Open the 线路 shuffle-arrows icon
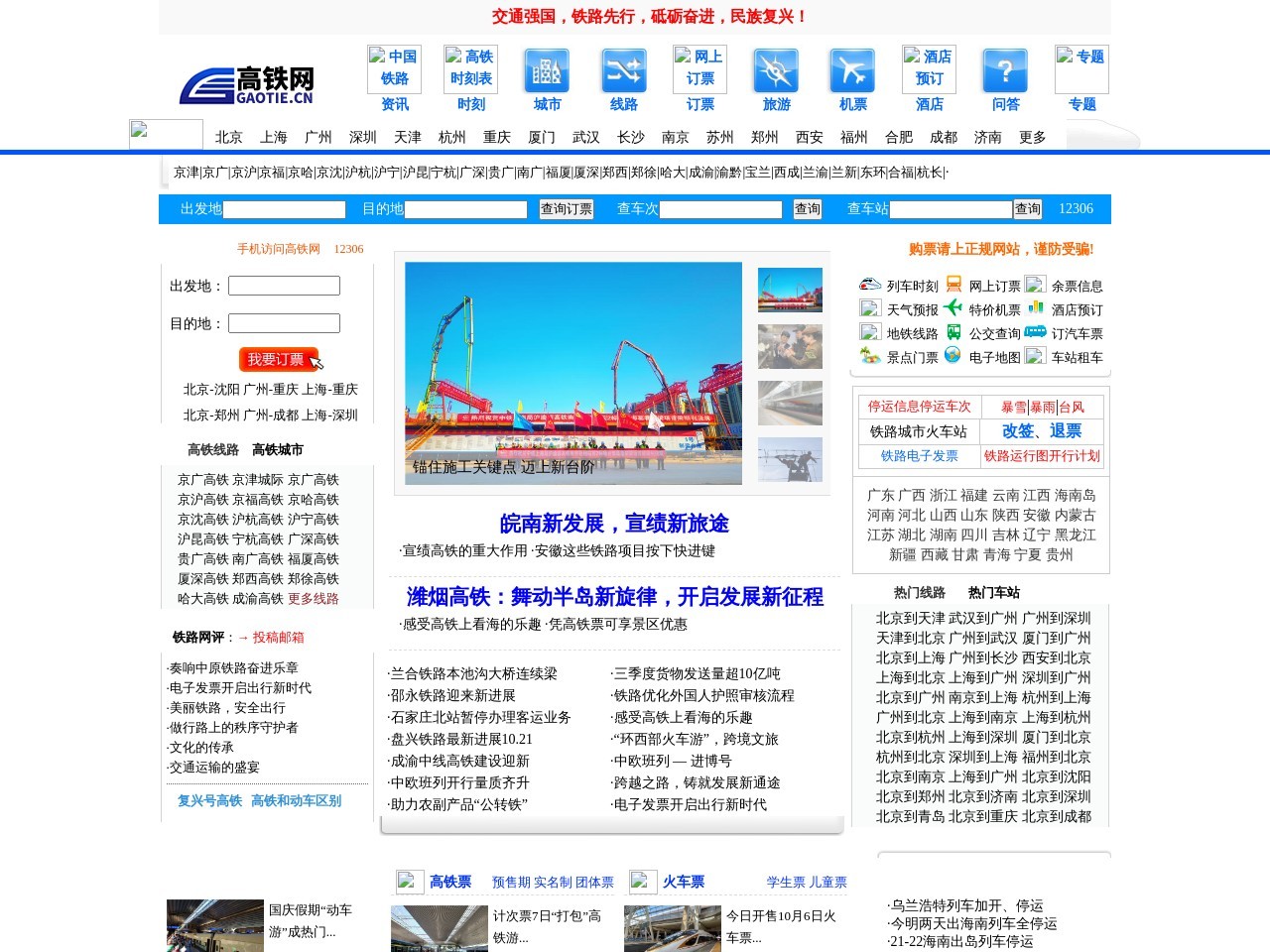Screen dimensions: 1270x952 pyautogui.click(x=623, y=70)
